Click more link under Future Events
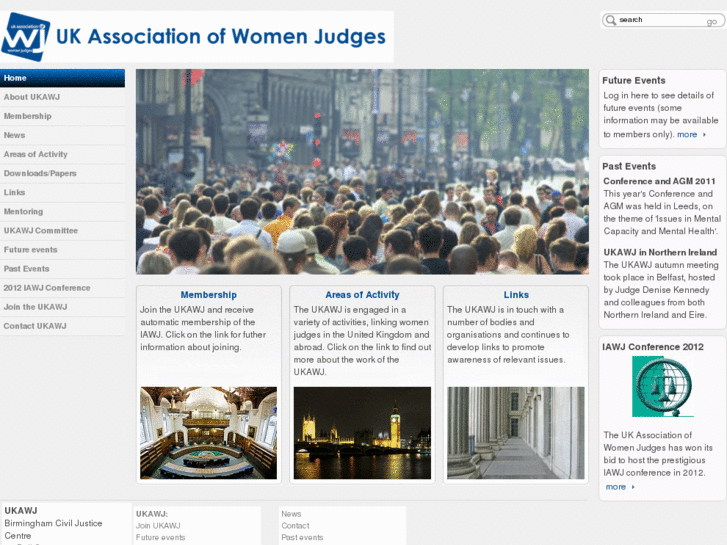The width and height of the screenshot is (727, 545). pos(687,135)
